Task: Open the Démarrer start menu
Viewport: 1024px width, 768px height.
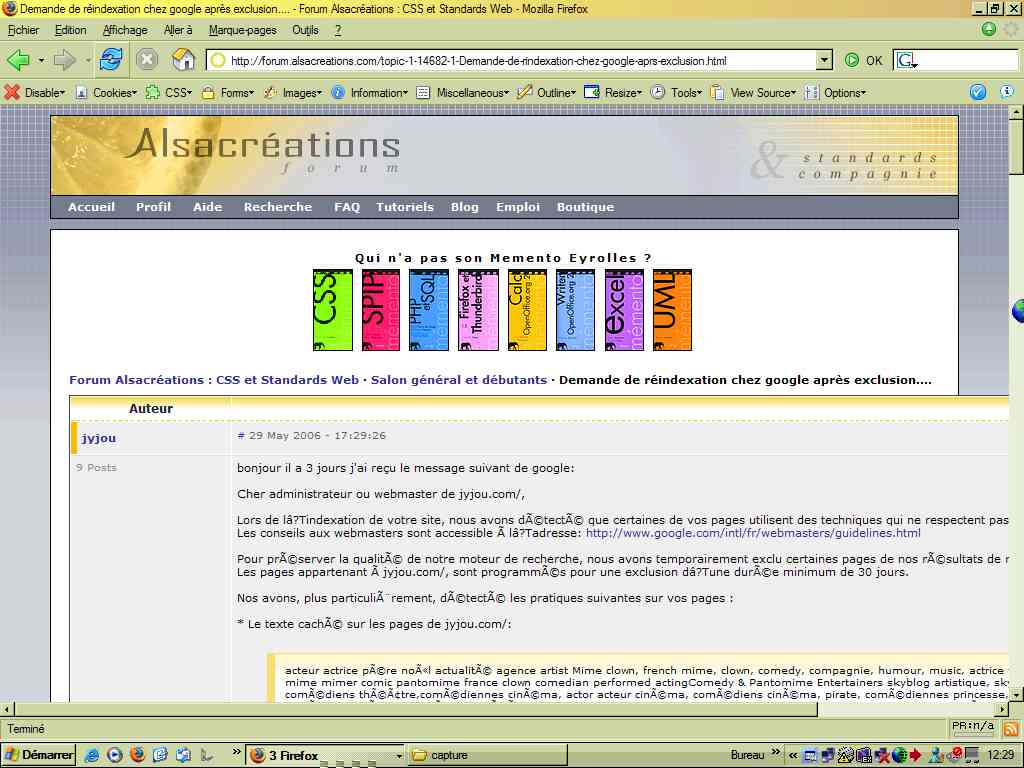Action: coord(39,755)
